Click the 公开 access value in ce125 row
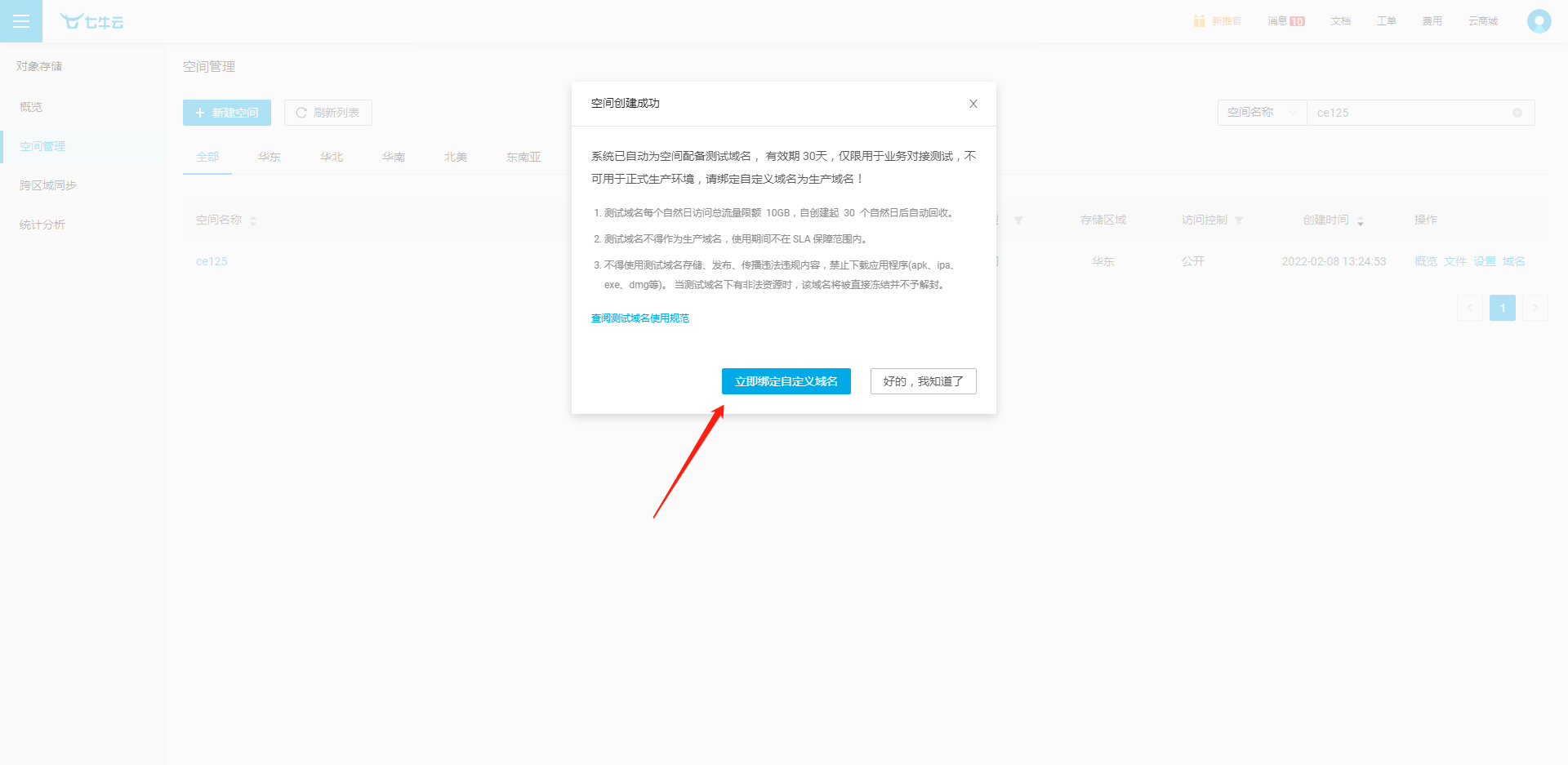Screen dimensions: 1568x765 (x=1193, y=261)
